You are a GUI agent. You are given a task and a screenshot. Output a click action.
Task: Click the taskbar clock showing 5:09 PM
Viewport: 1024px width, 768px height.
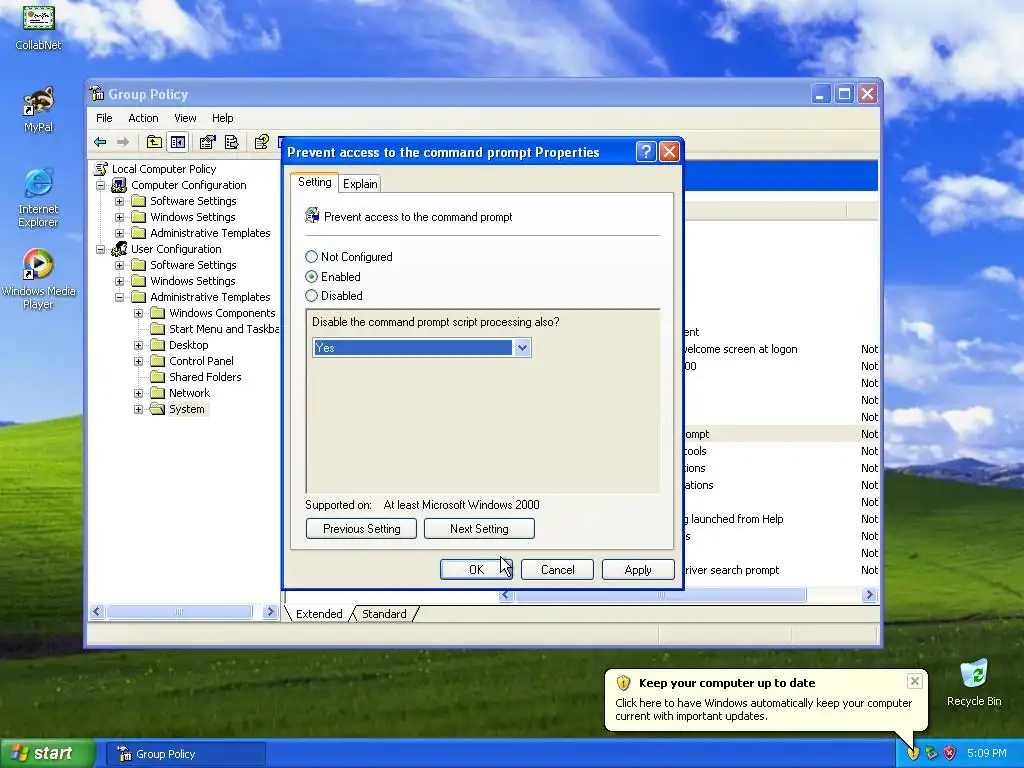[986, 753]
